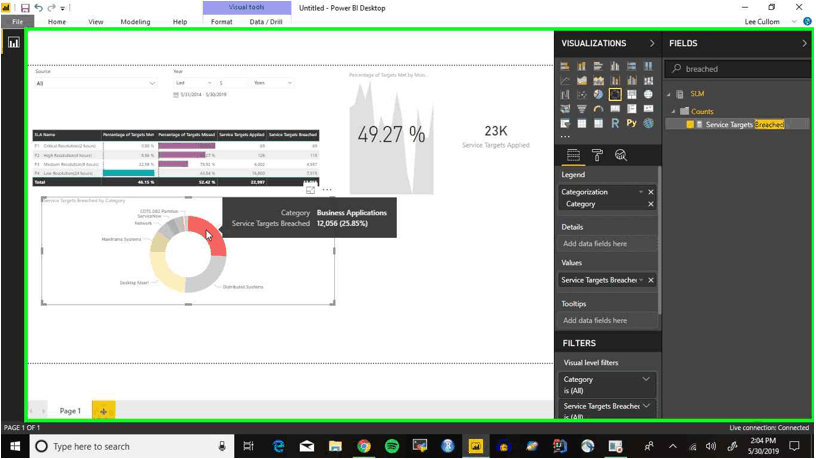Viewport: 816px width, 459px height.
Task: Open the Analytics magnifier pane
Action: (x=621, y=155)
